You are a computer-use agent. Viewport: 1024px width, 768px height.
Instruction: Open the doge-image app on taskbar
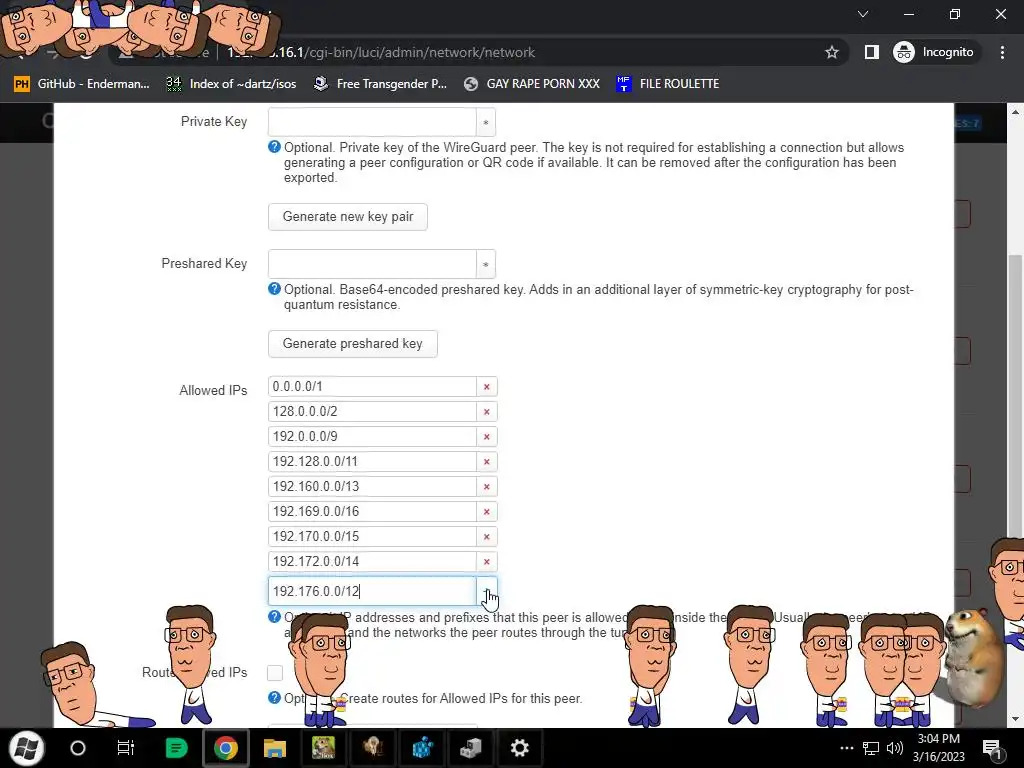click(324, 748)
